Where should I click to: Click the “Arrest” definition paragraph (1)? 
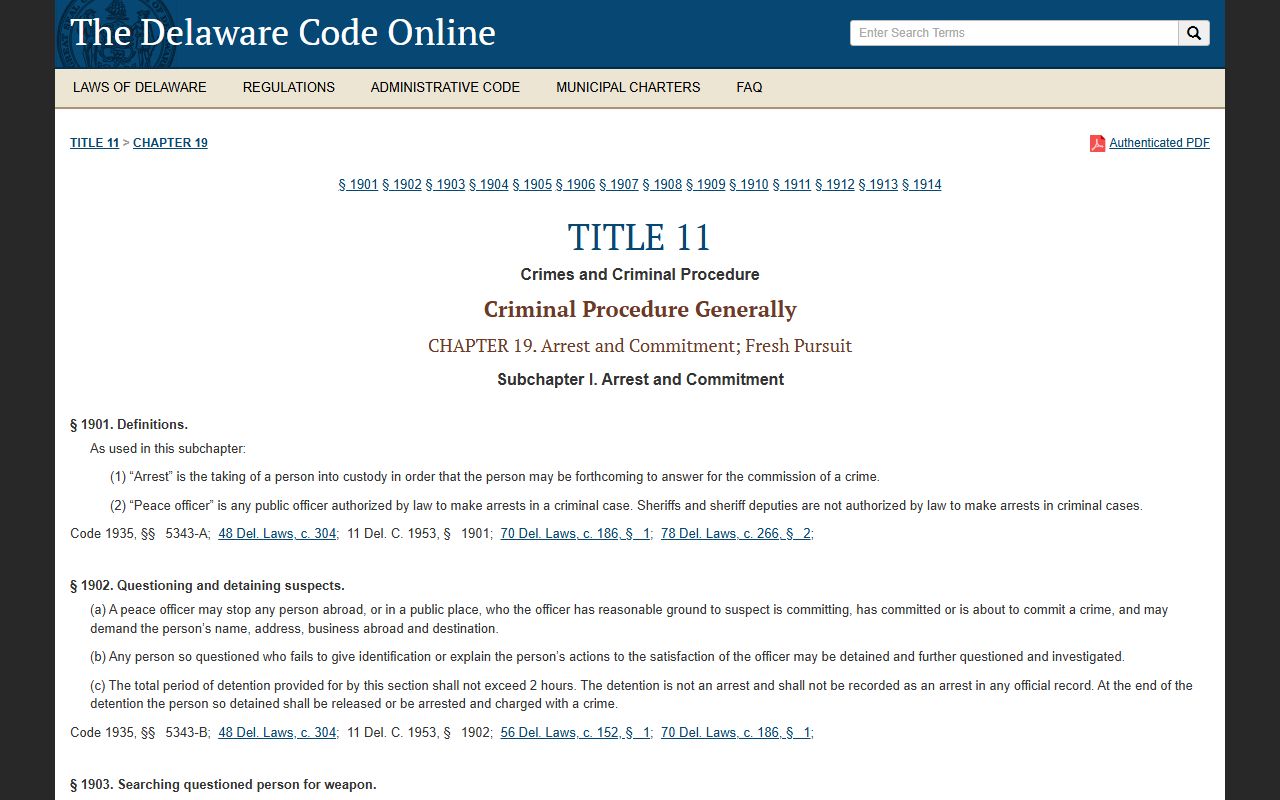tap(495, 477)
